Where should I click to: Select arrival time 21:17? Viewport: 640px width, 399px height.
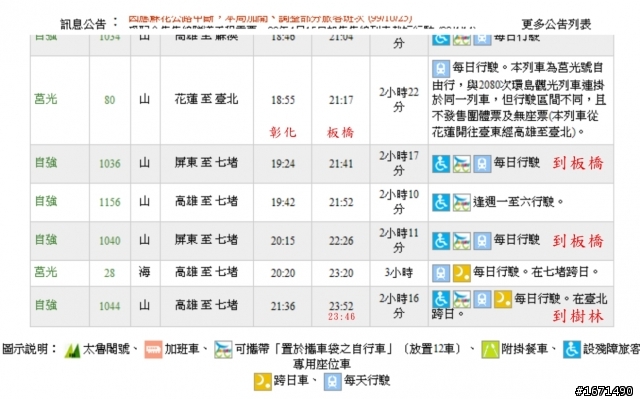click(341, 100)
